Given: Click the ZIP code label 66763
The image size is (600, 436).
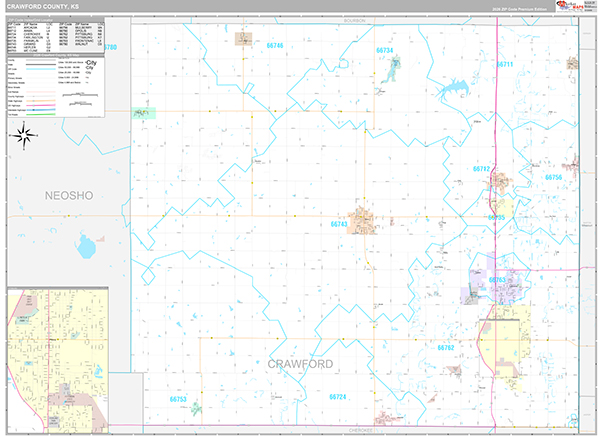Looking at the screenshot, I should (x=497, y=280).
